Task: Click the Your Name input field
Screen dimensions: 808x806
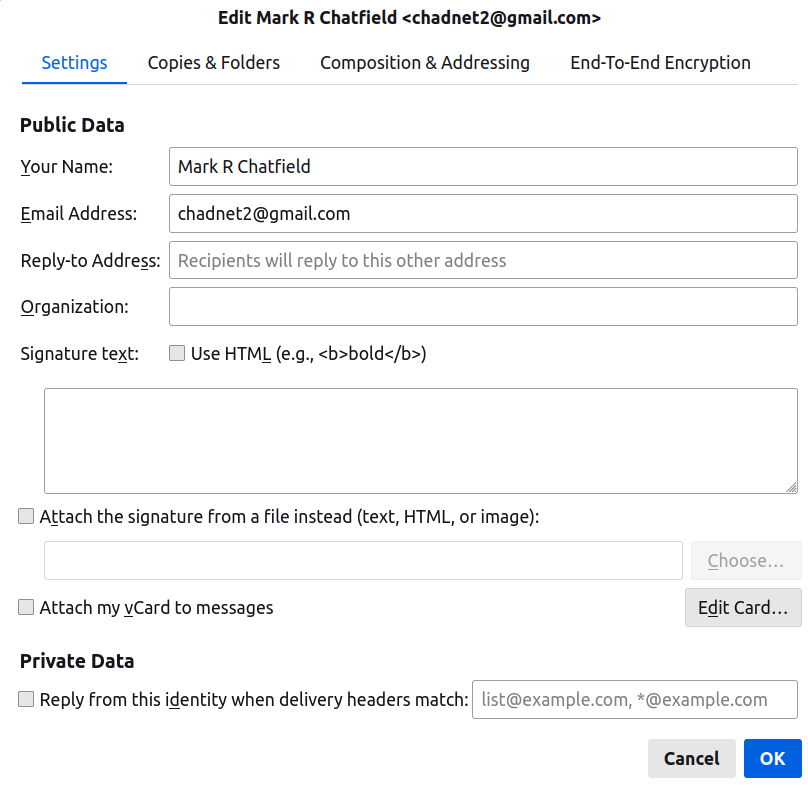Action: tap(483, 167)
